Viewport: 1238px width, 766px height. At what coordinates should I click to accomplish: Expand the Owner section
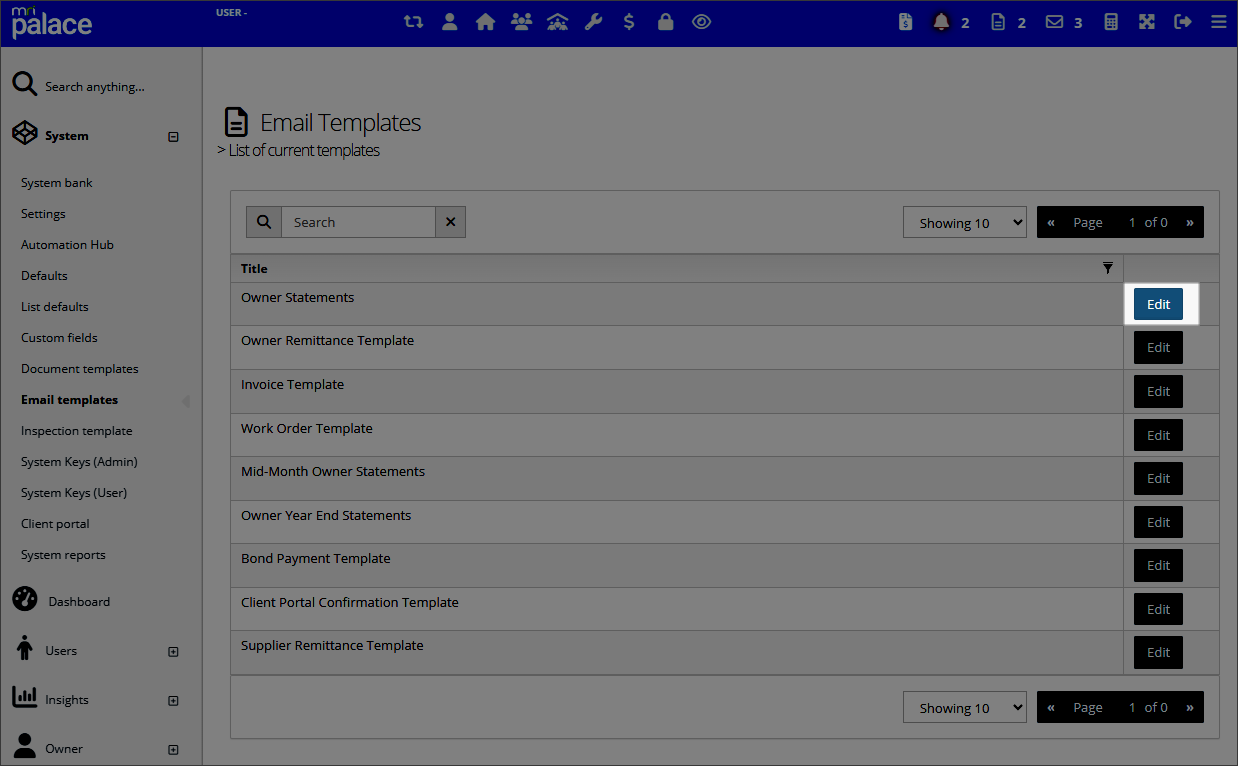pyautogui.click(x=173, y=750)
